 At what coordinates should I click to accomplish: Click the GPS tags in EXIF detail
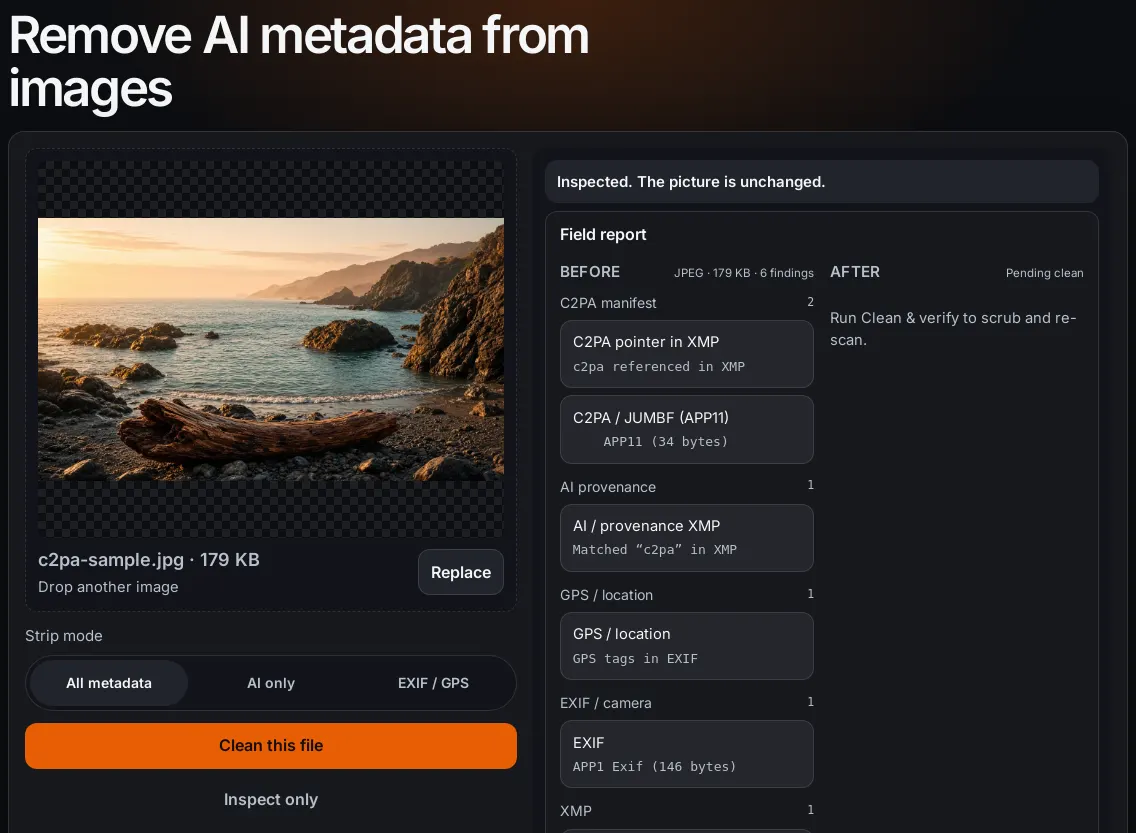point(635,658)
